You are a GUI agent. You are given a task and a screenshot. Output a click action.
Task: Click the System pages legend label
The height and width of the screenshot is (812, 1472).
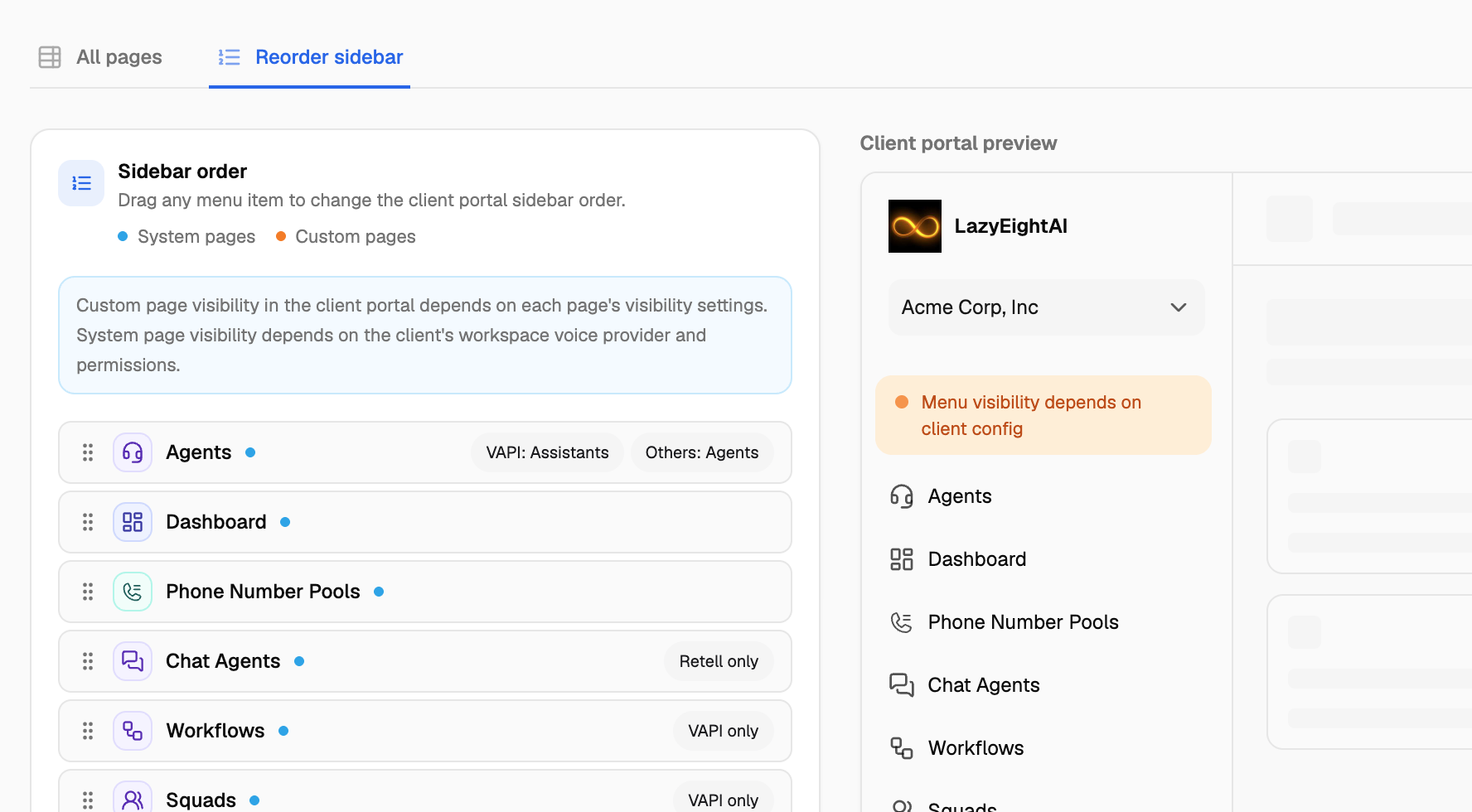[x=196, y=237]
